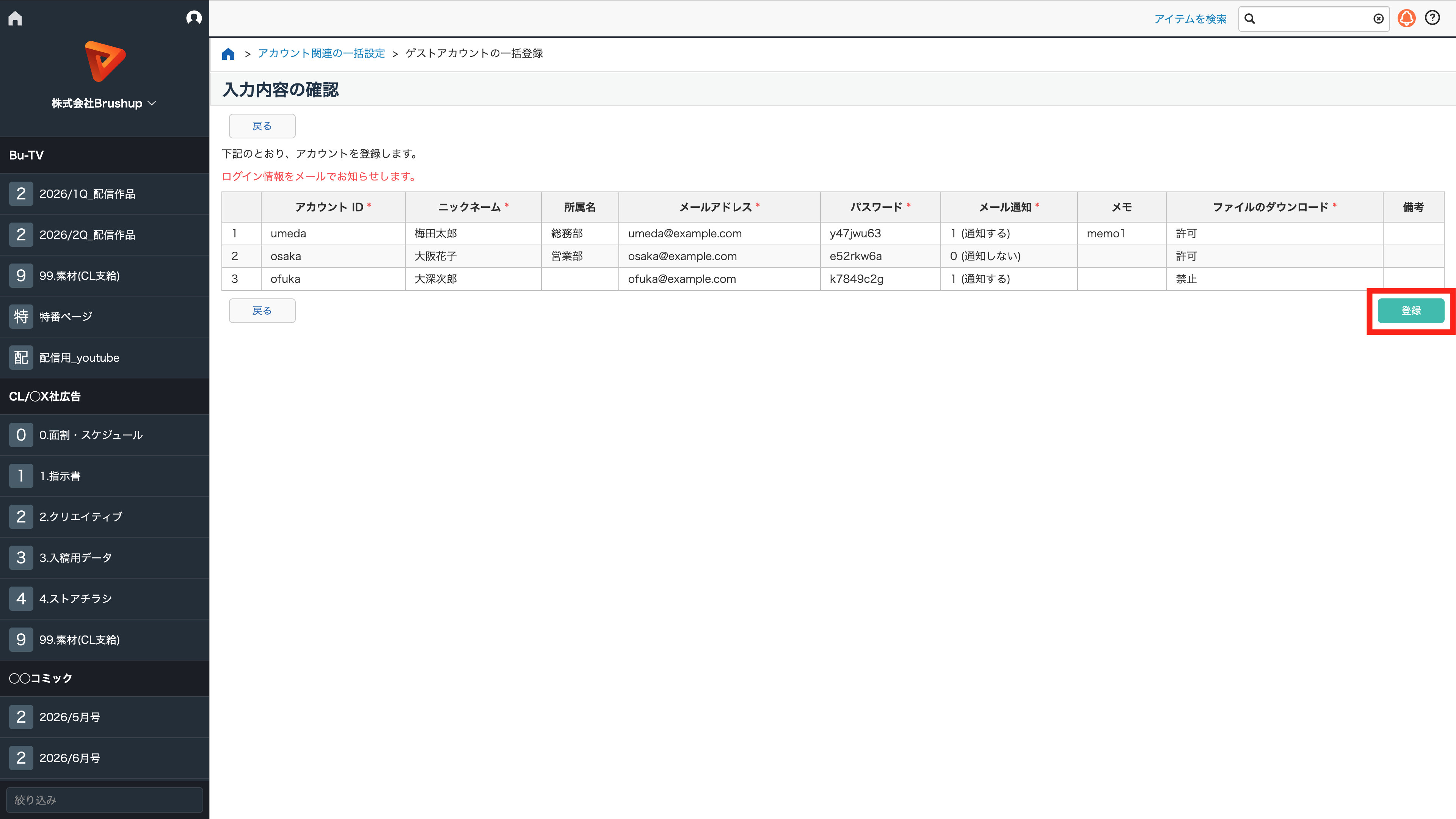Click the 禁止 download cell

tap(1274, 279)
